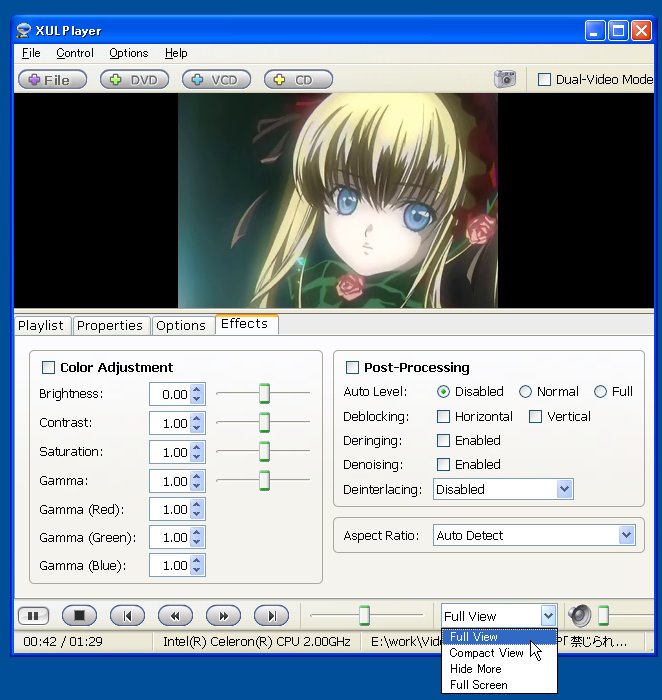The height and width of the screenshot is (700, 662).
Task: Open the Deinterlacing dropdown
Action: tap(503, 489)
